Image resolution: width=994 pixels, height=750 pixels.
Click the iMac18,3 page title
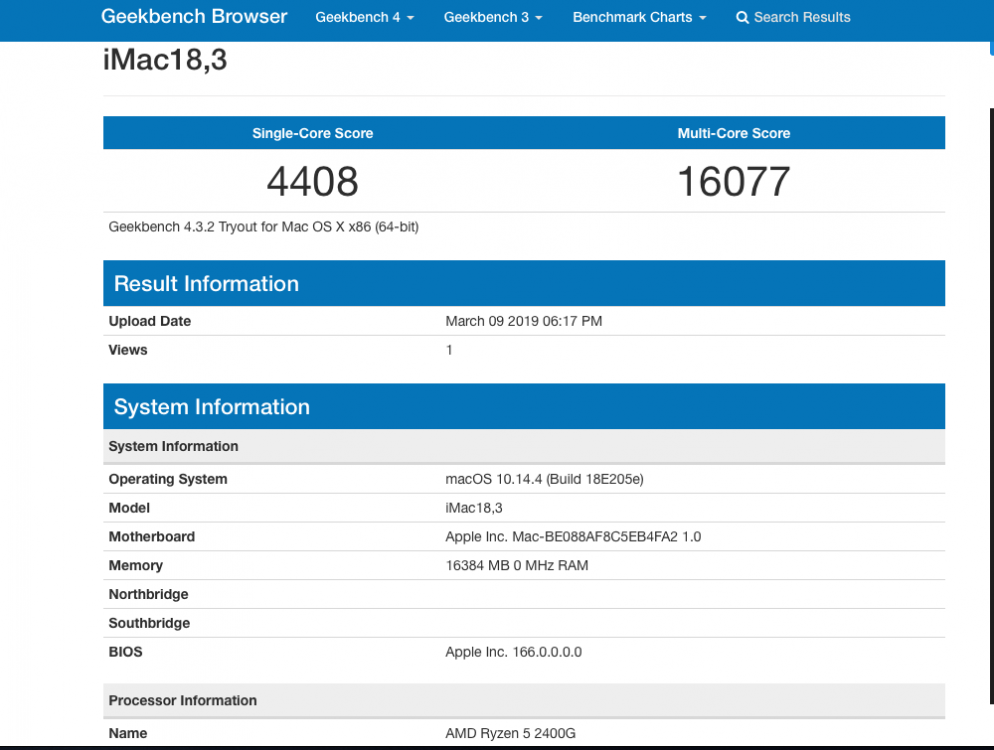point(165,60)
